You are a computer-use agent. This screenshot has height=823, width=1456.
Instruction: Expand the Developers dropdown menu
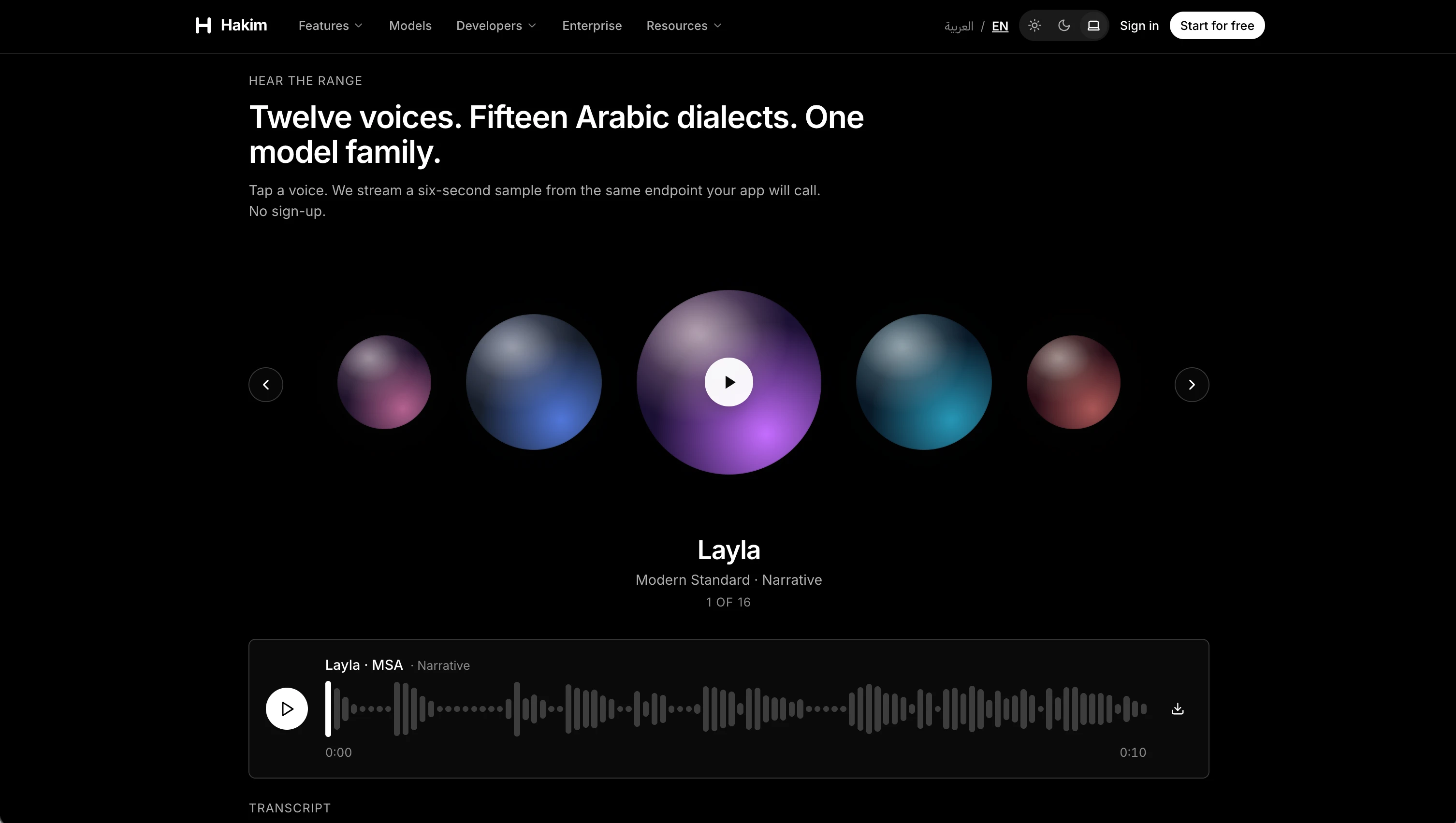coord(496,26)
